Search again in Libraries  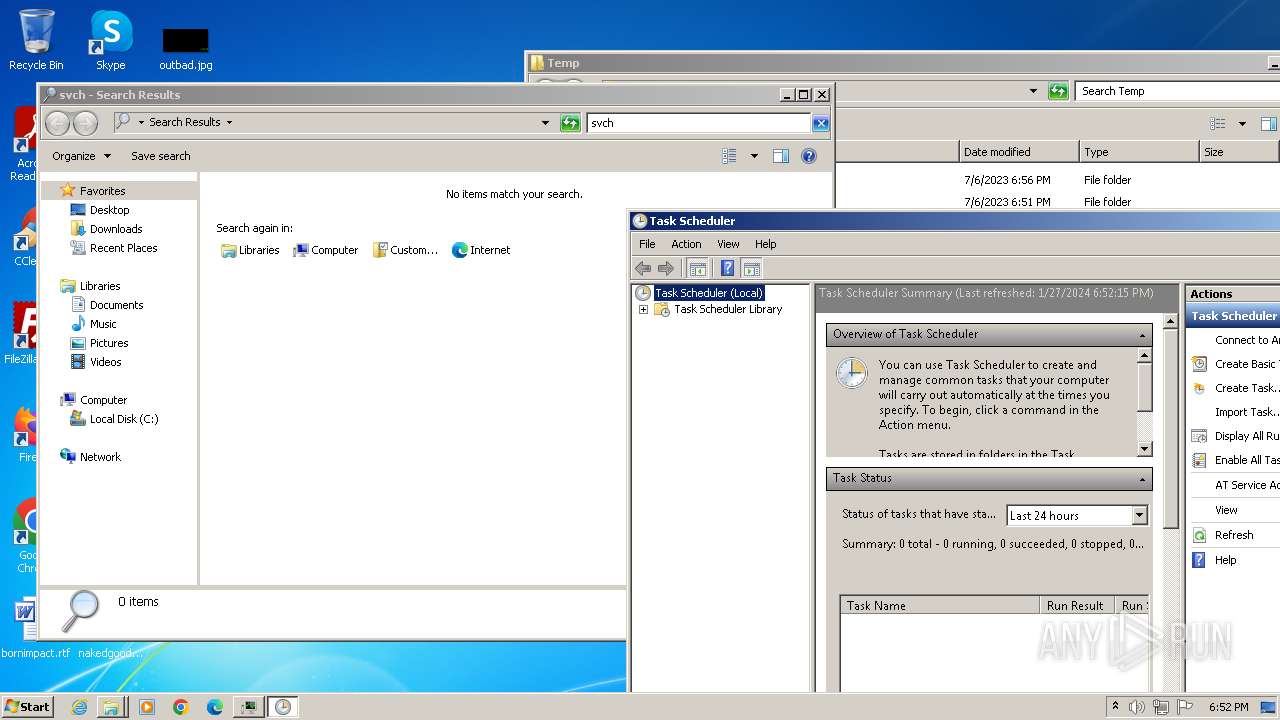click(250, 250)
